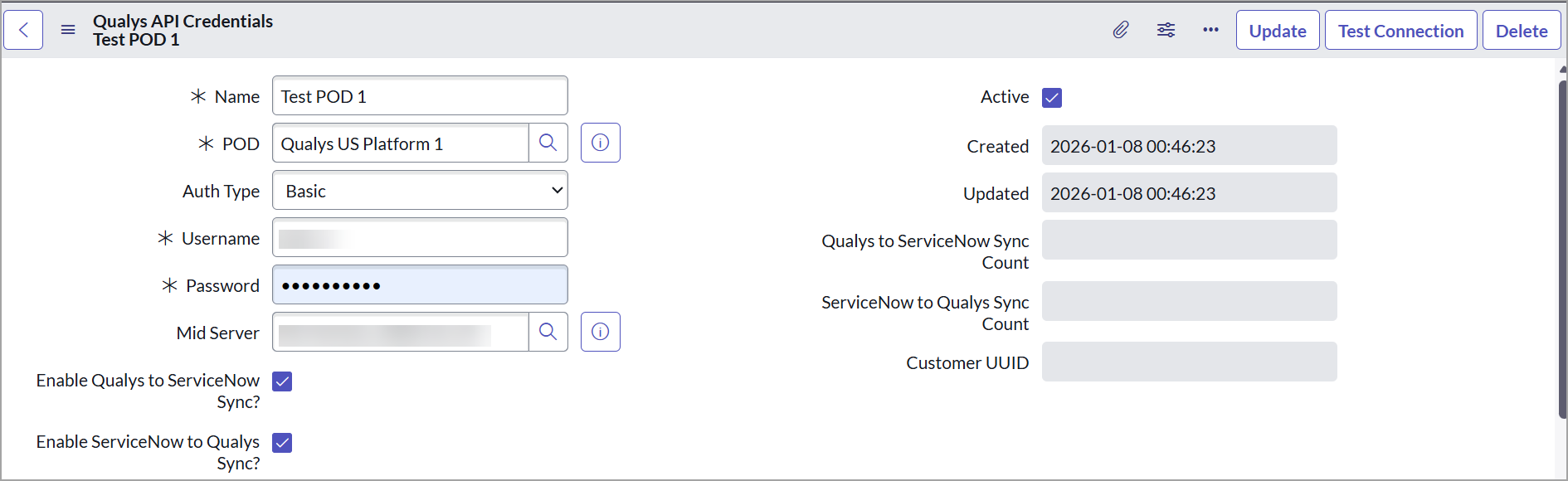Viewport: 1568px width, 481px height.
Task: Select the 'Auth Type' label
Action: pos(221,192)
